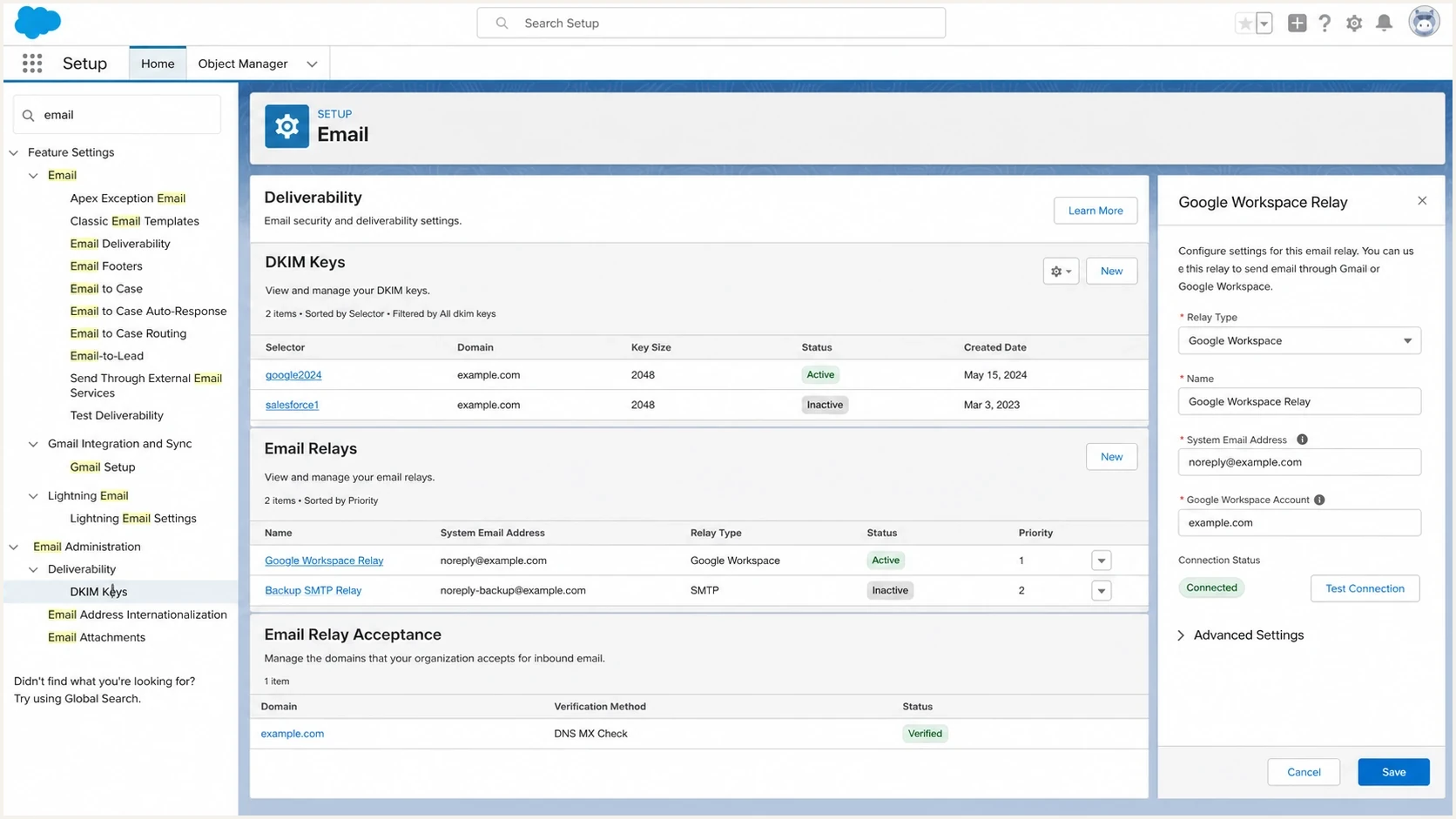Screen dimensions: 1456x819
Task: Select DKIM Keys in the sidebar
Action: (98, 592)
